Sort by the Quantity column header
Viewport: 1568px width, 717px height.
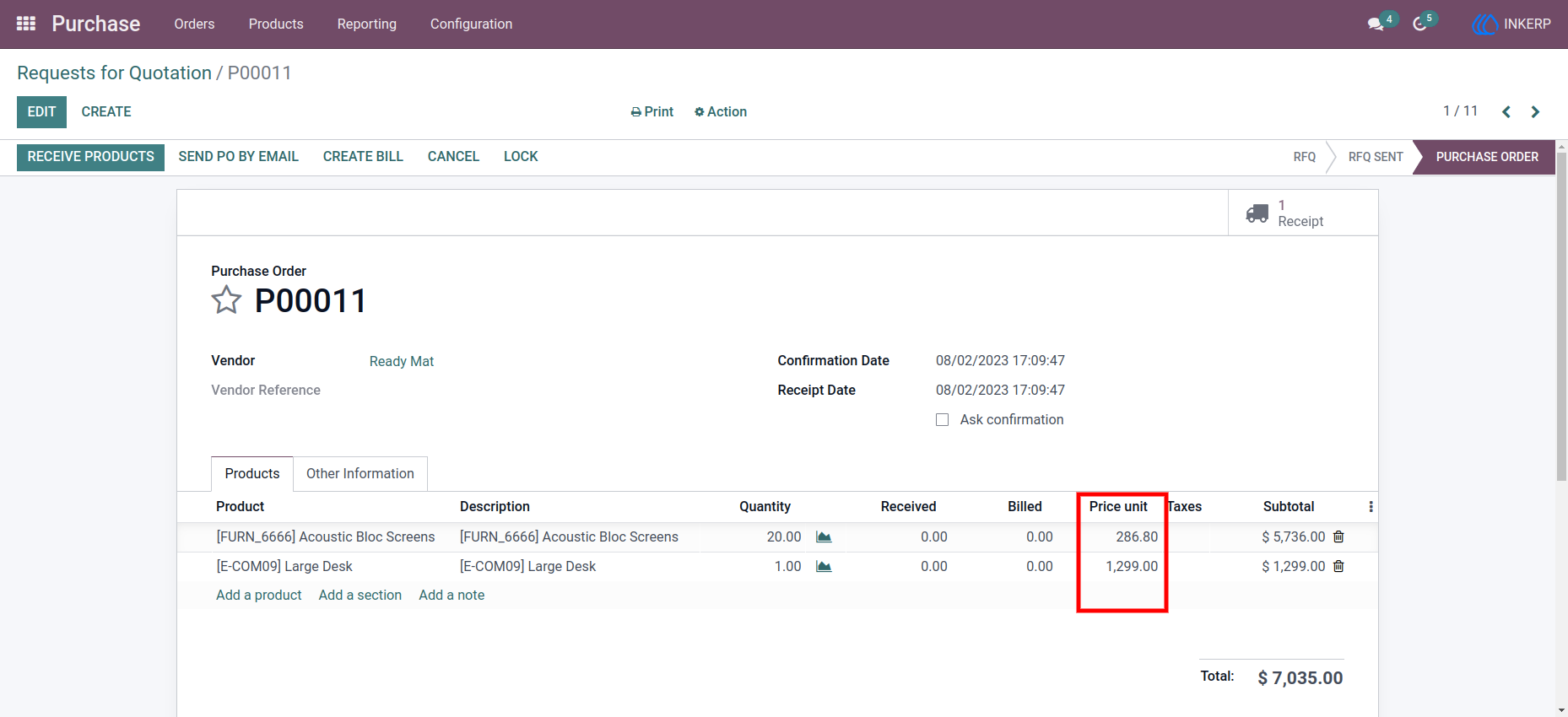765,507
